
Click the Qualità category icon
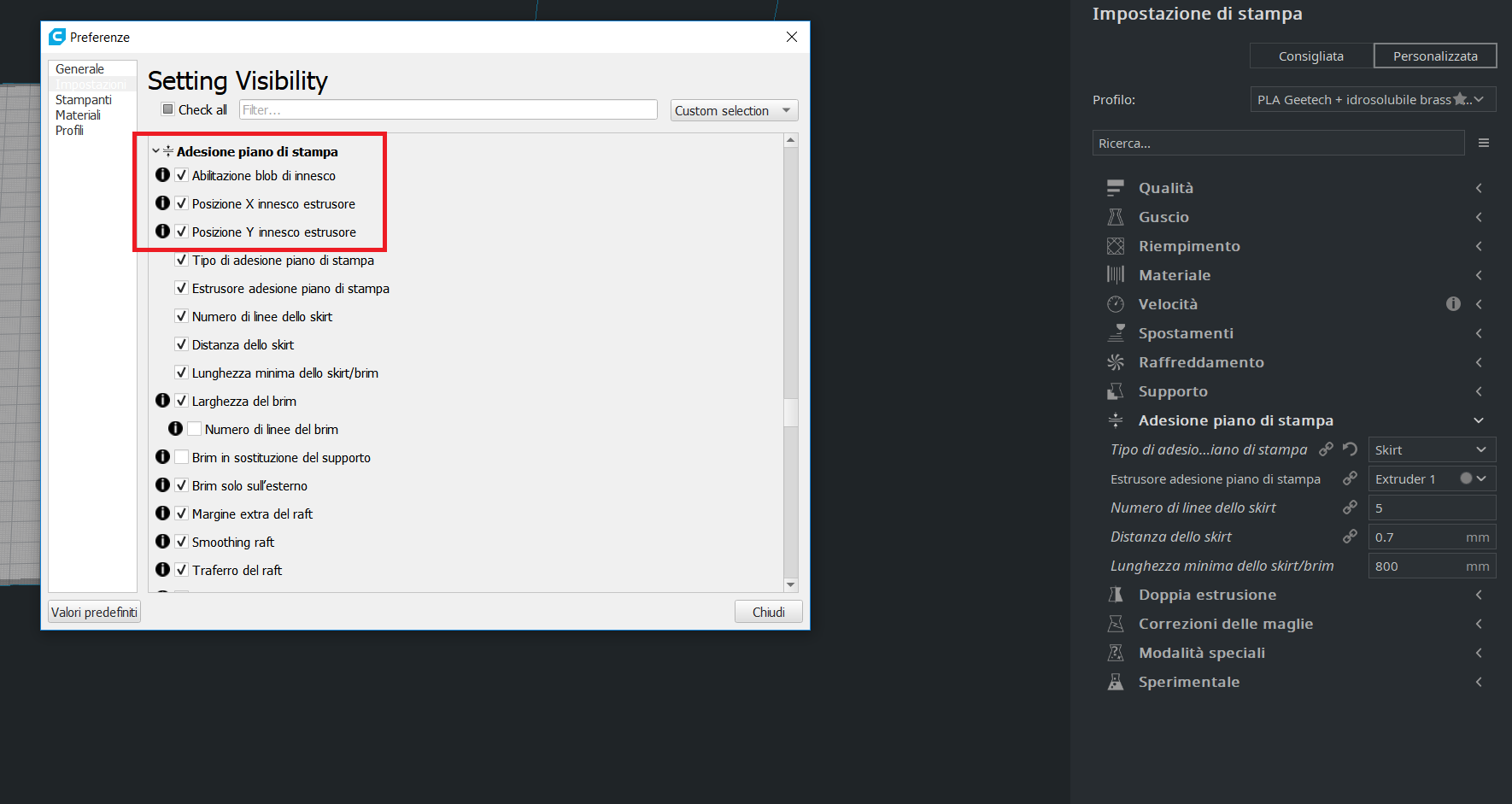[x=1116, y=188]
